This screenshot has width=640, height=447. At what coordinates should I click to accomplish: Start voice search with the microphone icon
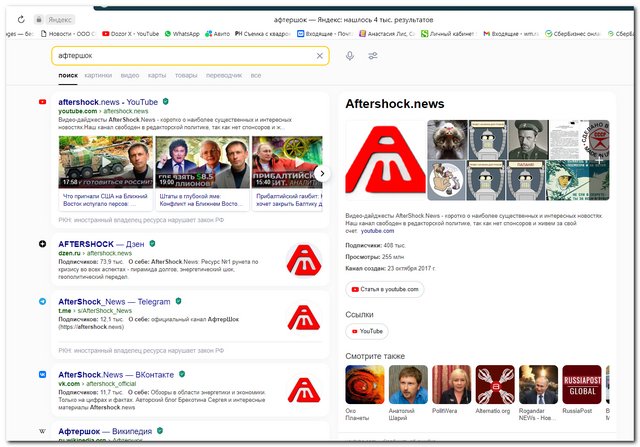pos(350,56)
